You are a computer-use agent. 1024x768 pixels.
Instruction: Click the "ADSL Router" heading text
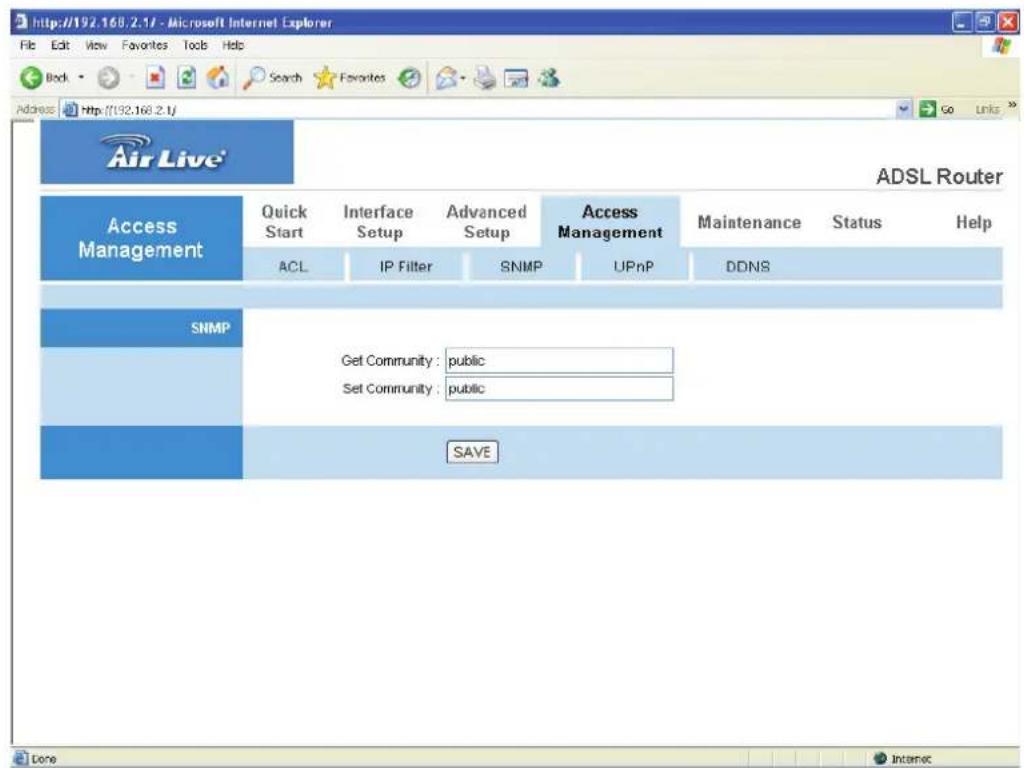point(939,176)
